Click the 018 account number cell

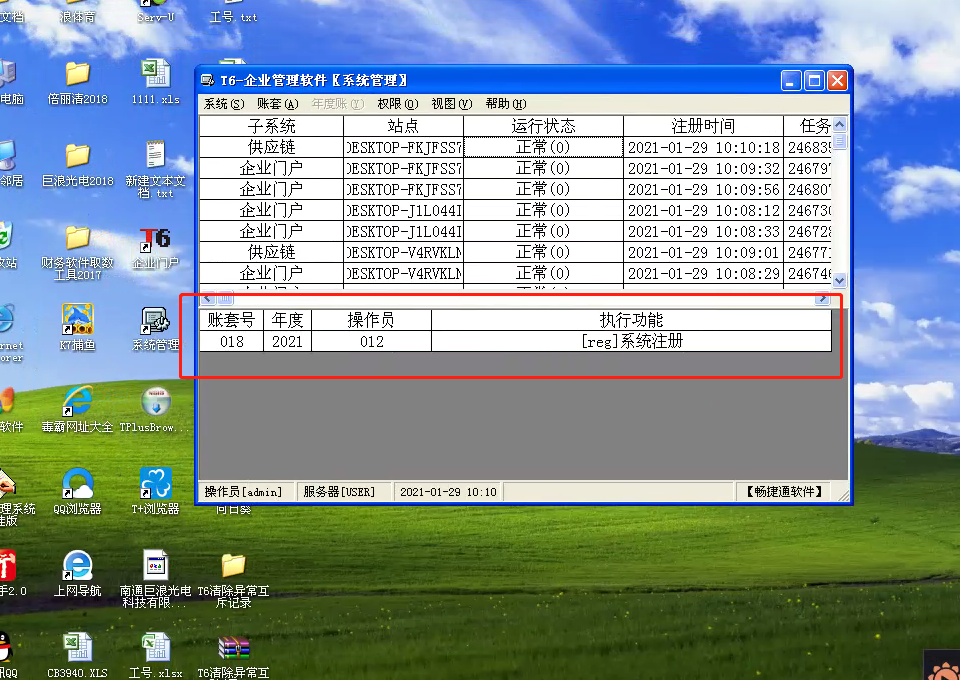(x=231, y=342)
